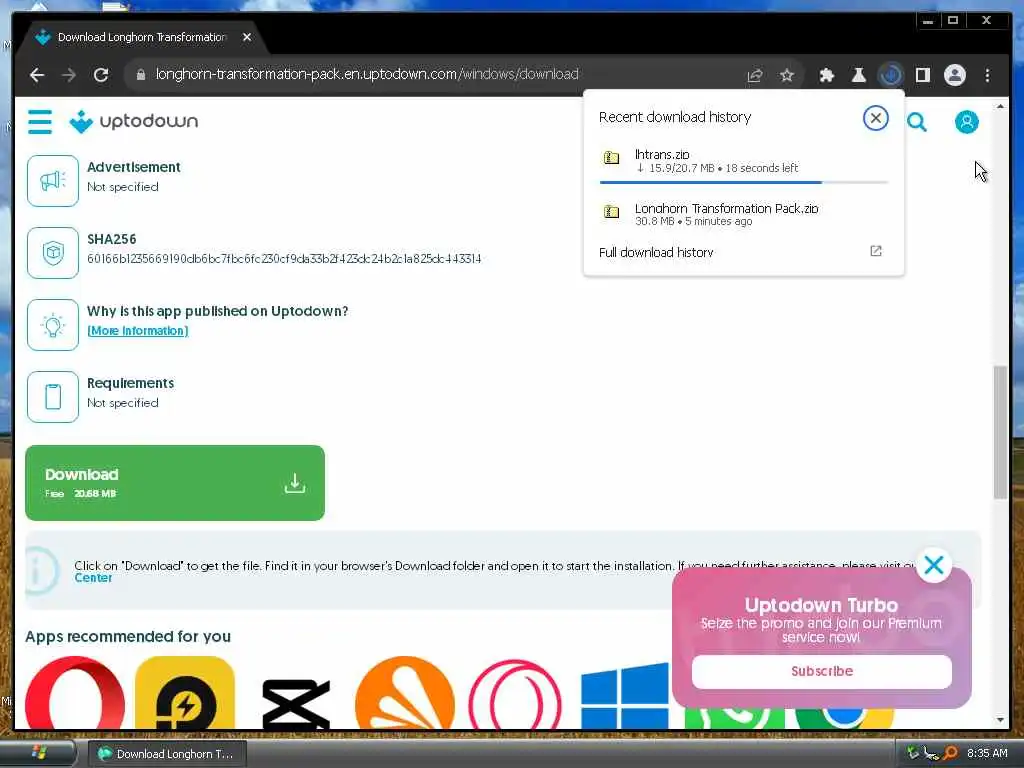
Task: Click the magnifier tray icon
Action: (950, 753)
